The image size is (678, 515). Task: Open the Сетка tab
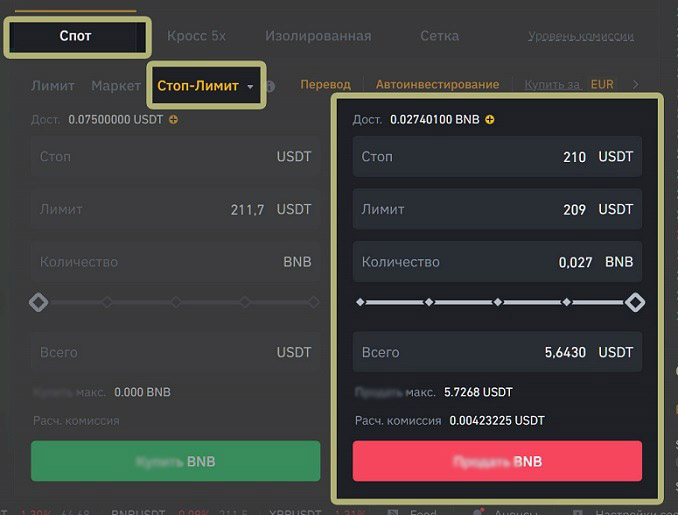click(x=440, y=36)
